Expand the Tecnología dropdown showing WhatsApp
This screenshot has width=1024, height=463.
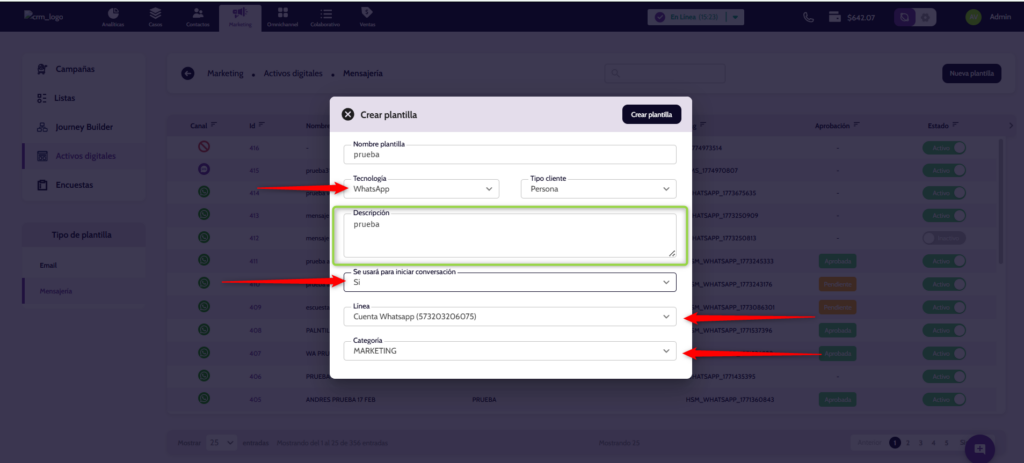(424, 188)
